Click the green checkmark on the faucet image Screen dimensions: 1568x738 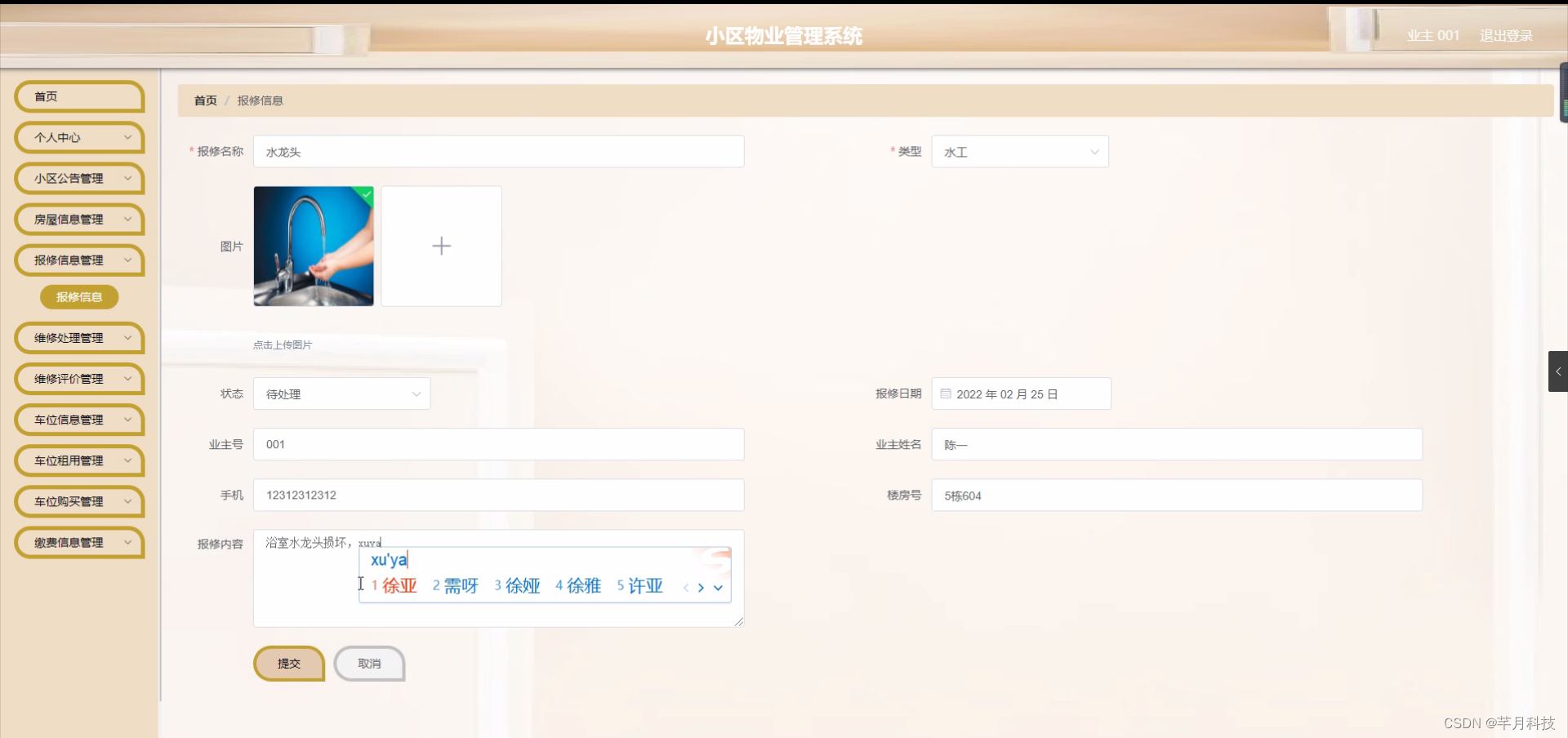pyautogui.click(x=366, y=194)
